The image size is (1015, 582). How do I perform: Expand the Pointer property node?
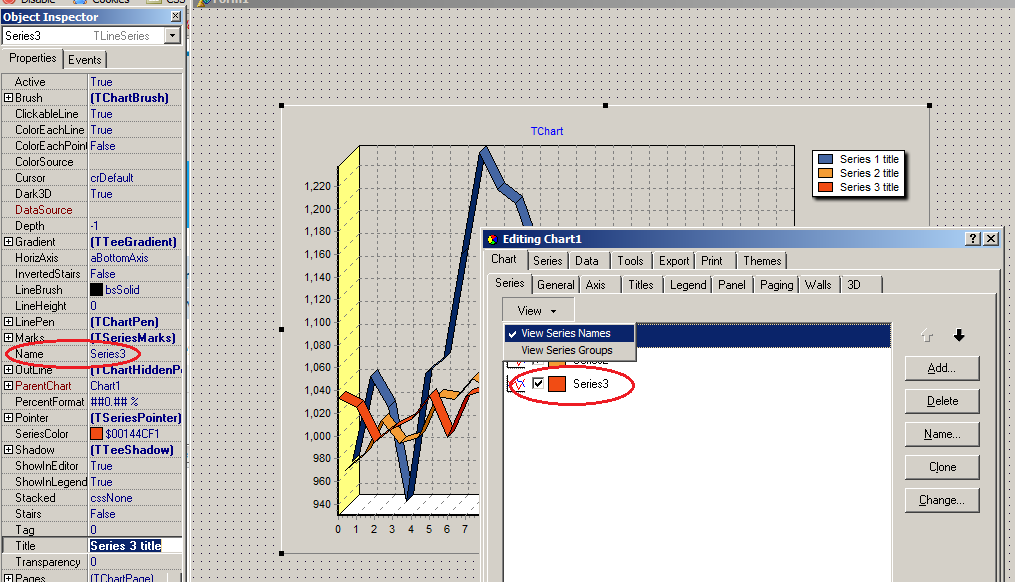click(8, 418)
